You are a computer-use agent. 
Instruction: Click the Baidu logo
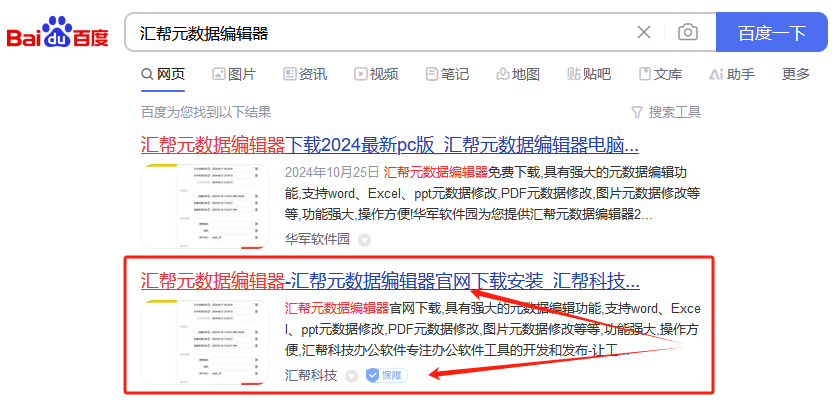point(57,32)
